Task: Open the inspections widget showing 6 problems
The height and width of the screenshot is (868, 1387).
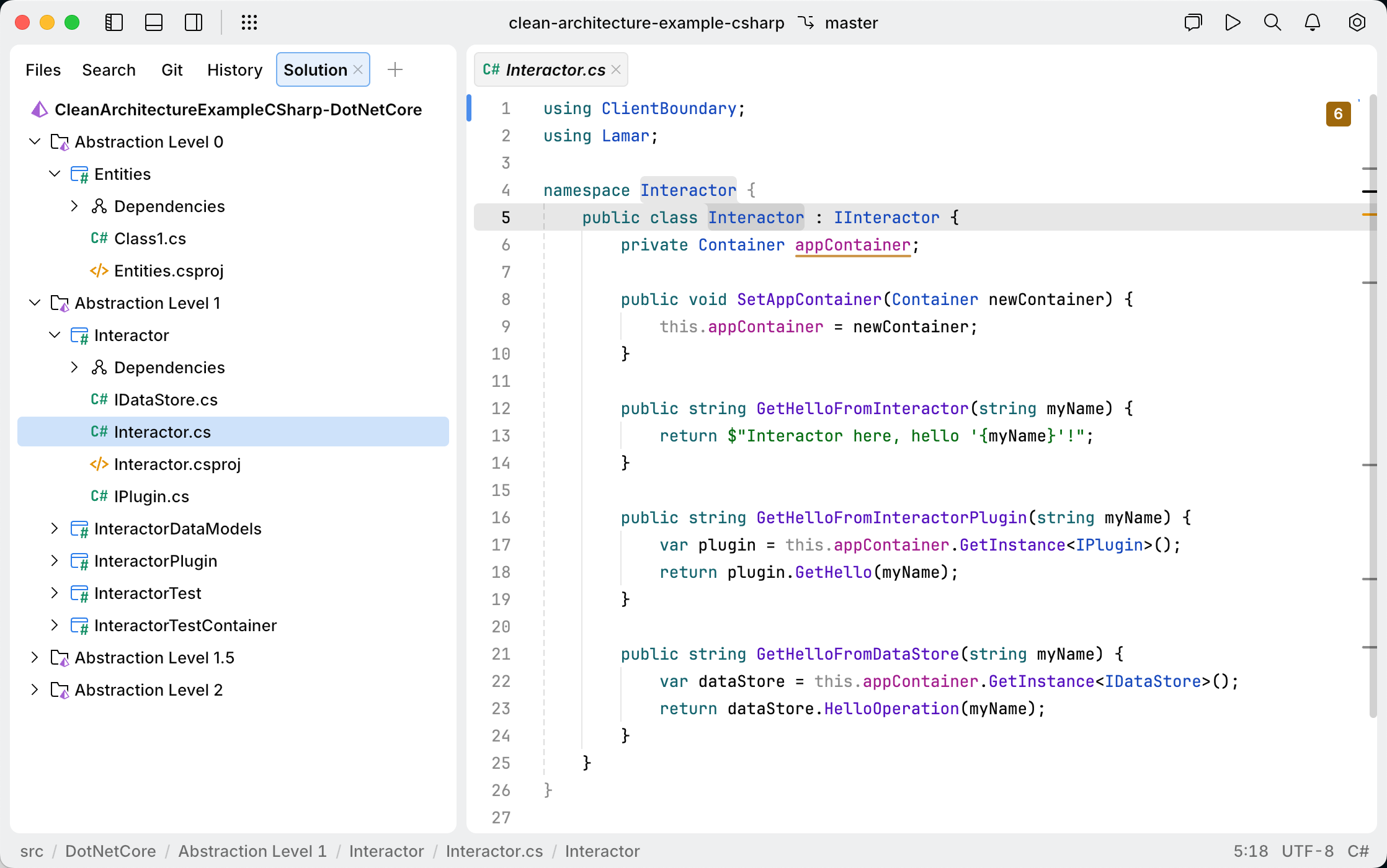Action: [1339, 113]
